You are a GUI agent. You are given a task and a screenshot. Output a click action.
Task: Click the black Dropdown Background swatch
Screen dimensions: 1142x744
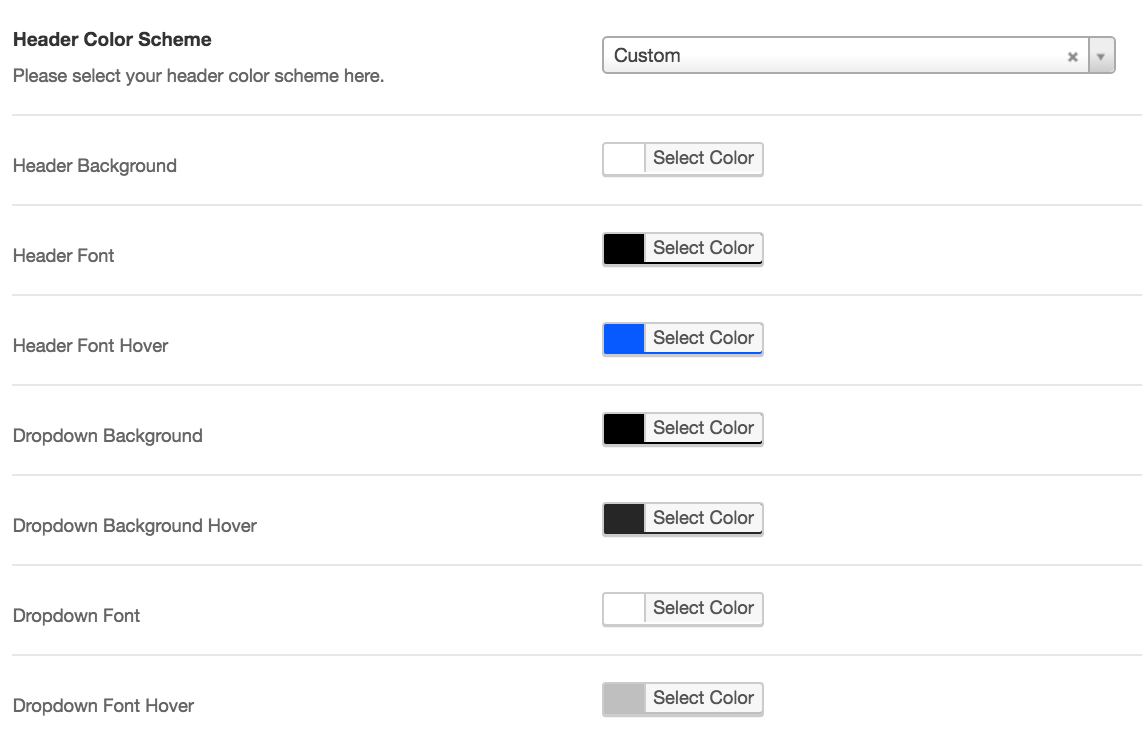click(x=624, y=429)
